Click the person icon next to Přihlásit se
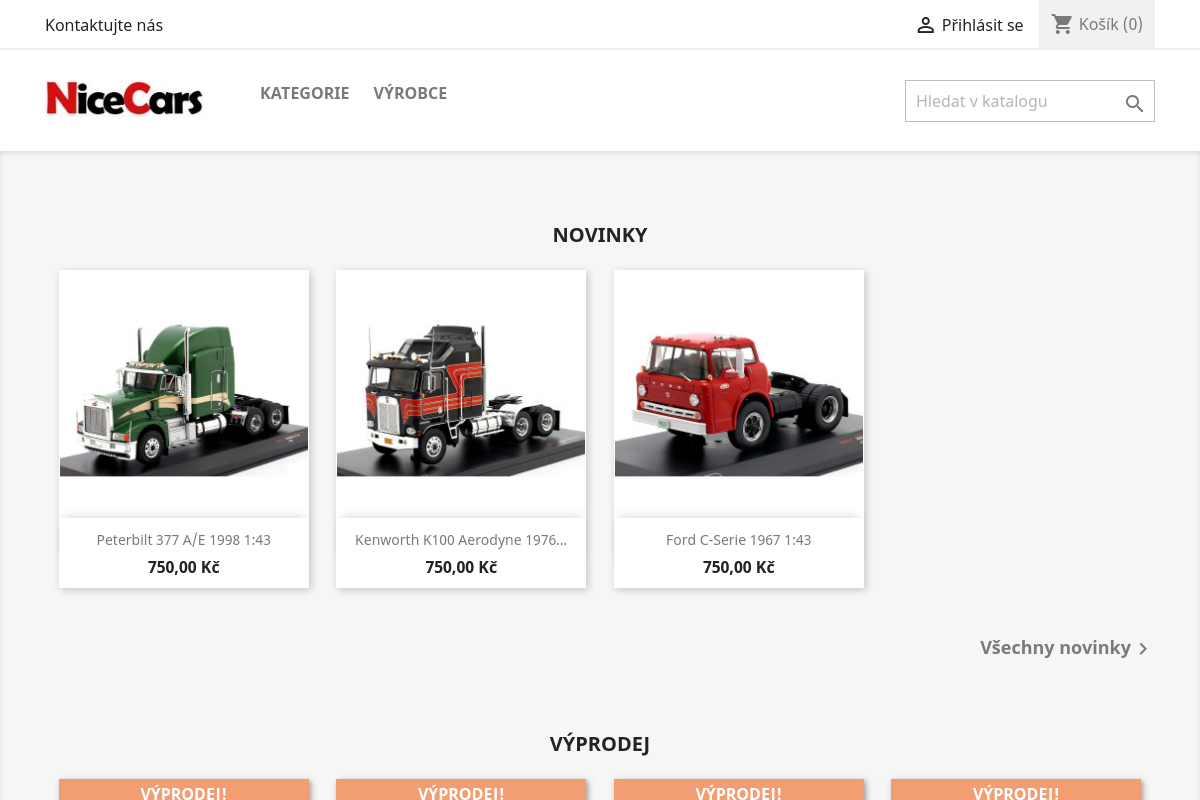Viewport: 1200px width, 800px height. 925,24
